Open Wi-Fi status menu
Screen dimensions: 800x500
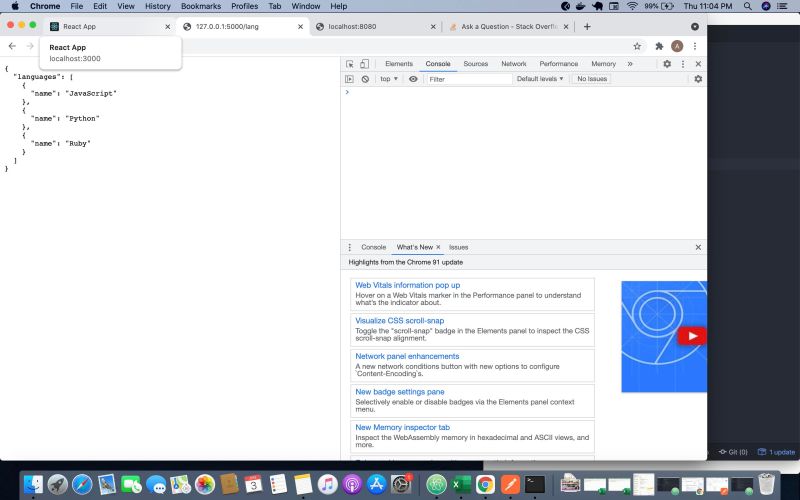click(632, 6)
